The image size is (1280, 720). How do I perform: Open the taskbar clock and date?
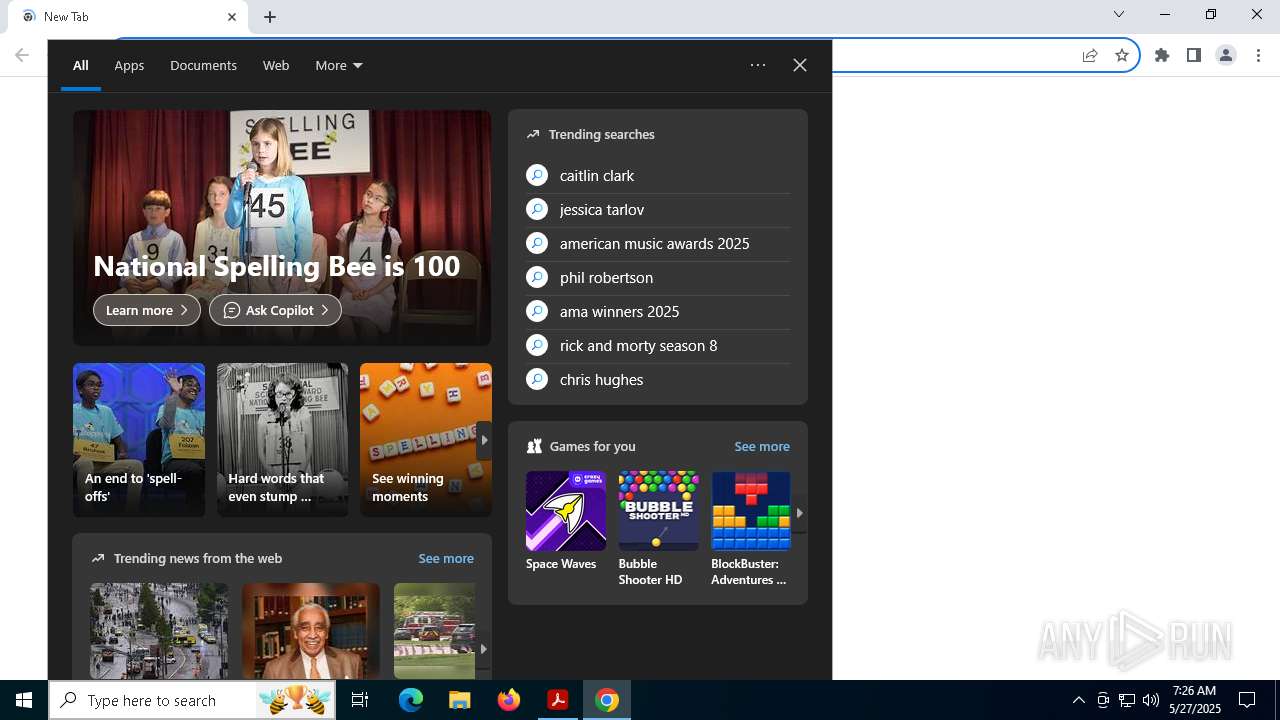(1195, 700)
